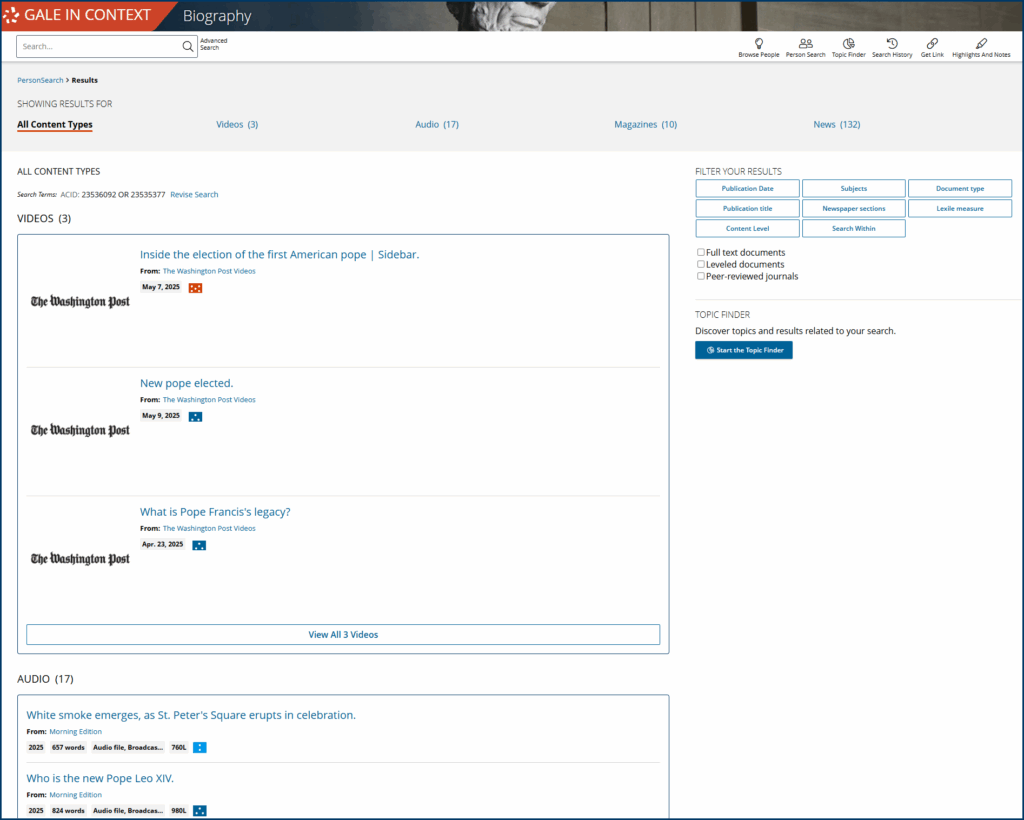Viewport: 1024px width, 820px height.
Task: Click level icon beside 760L audio result
Action: coord(200,748)
